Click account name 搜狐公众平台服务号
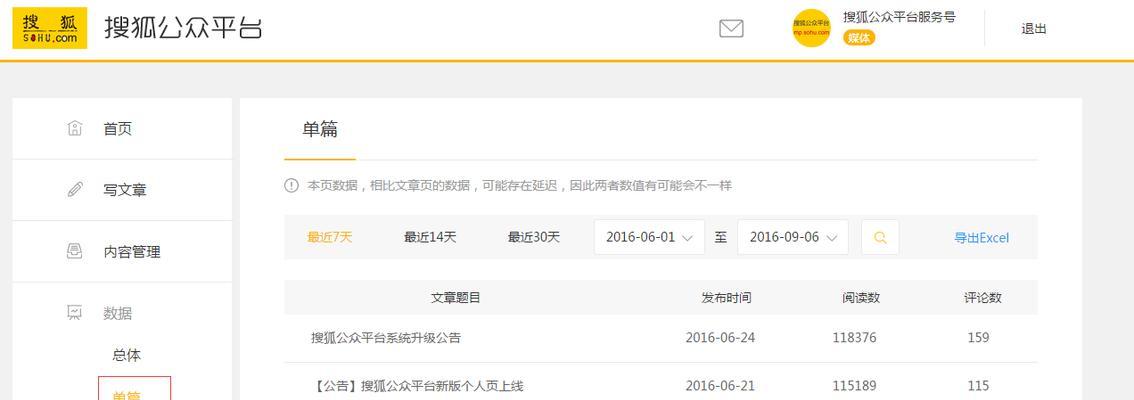 pyautogui.click(x=899, y=17)
